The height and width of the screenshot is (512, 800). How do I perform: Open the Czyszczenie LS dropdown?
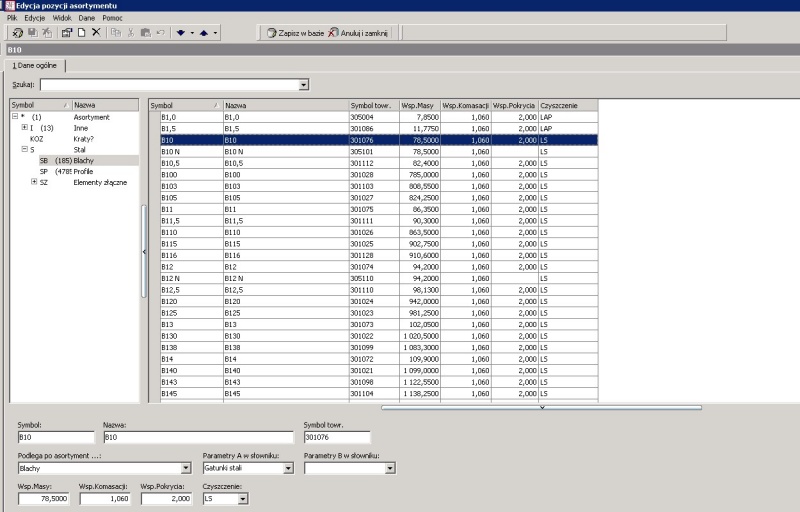pyautogui.click(x=243, y=499)
